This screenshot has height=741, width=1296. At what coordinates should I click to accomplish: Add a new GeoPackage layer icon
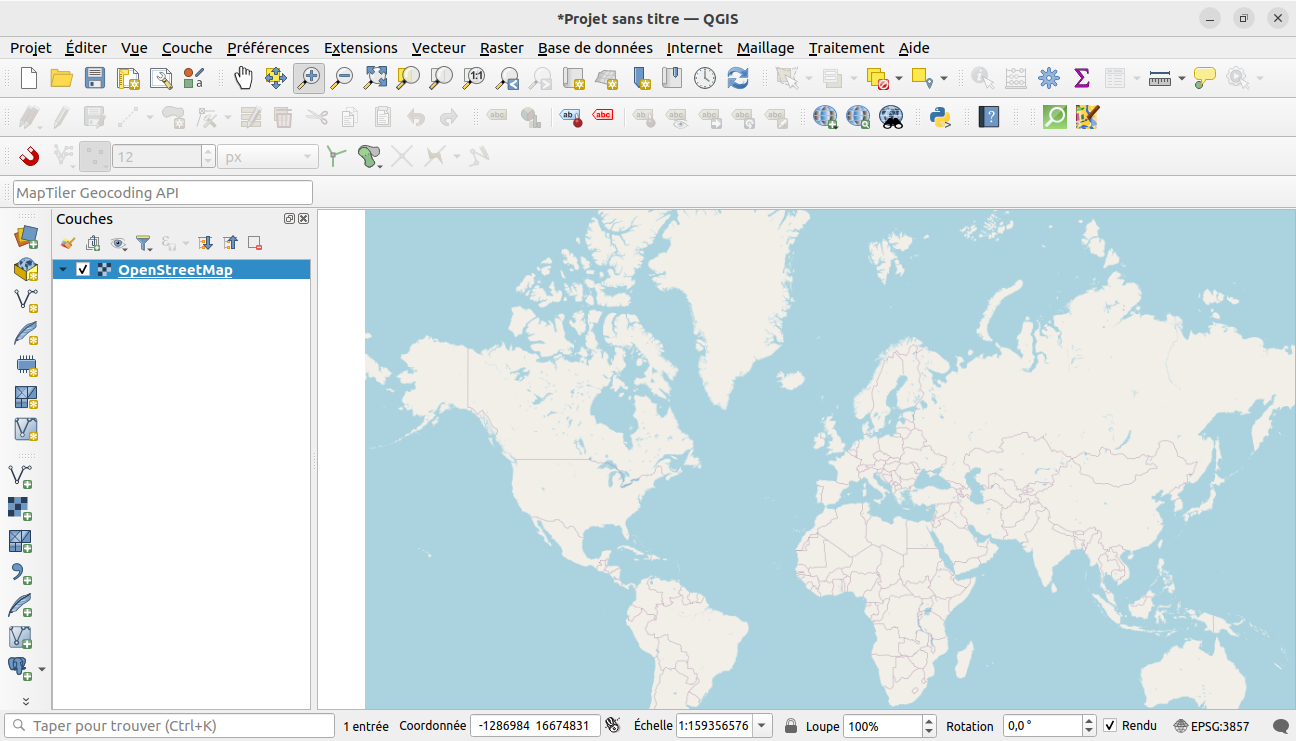point(26,269)
